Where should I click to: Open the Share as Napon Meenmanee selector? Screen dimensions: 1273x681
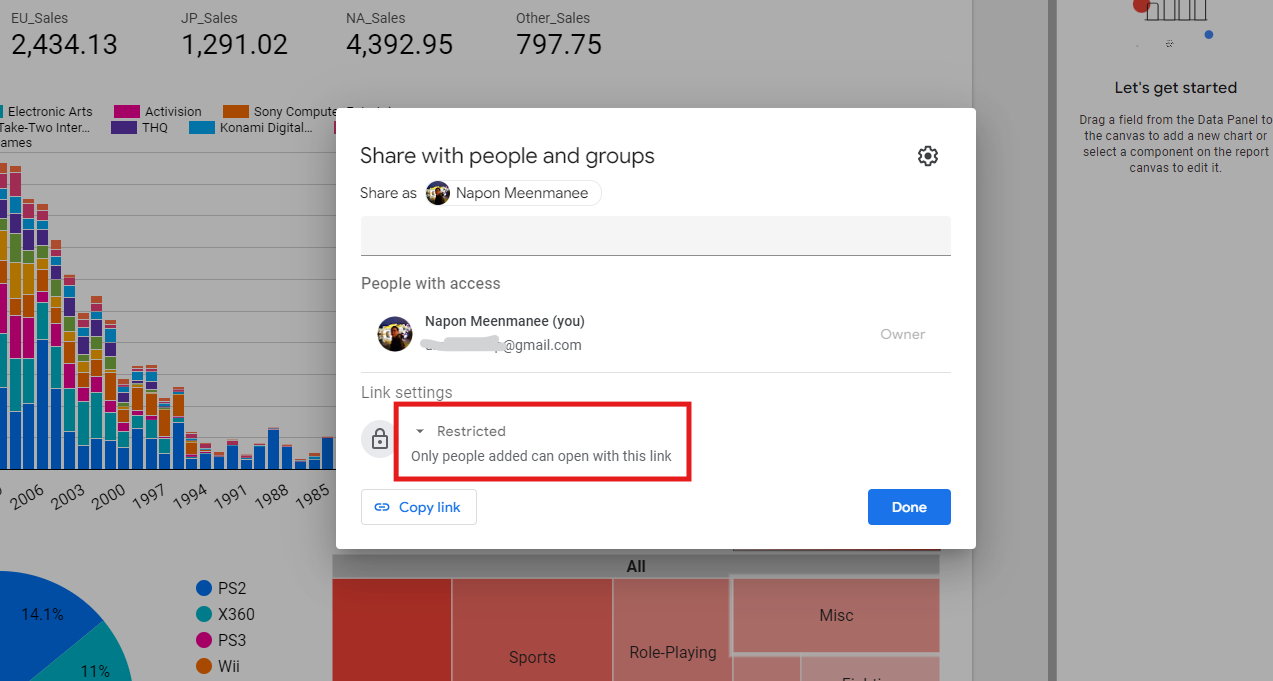click(512, 193)
